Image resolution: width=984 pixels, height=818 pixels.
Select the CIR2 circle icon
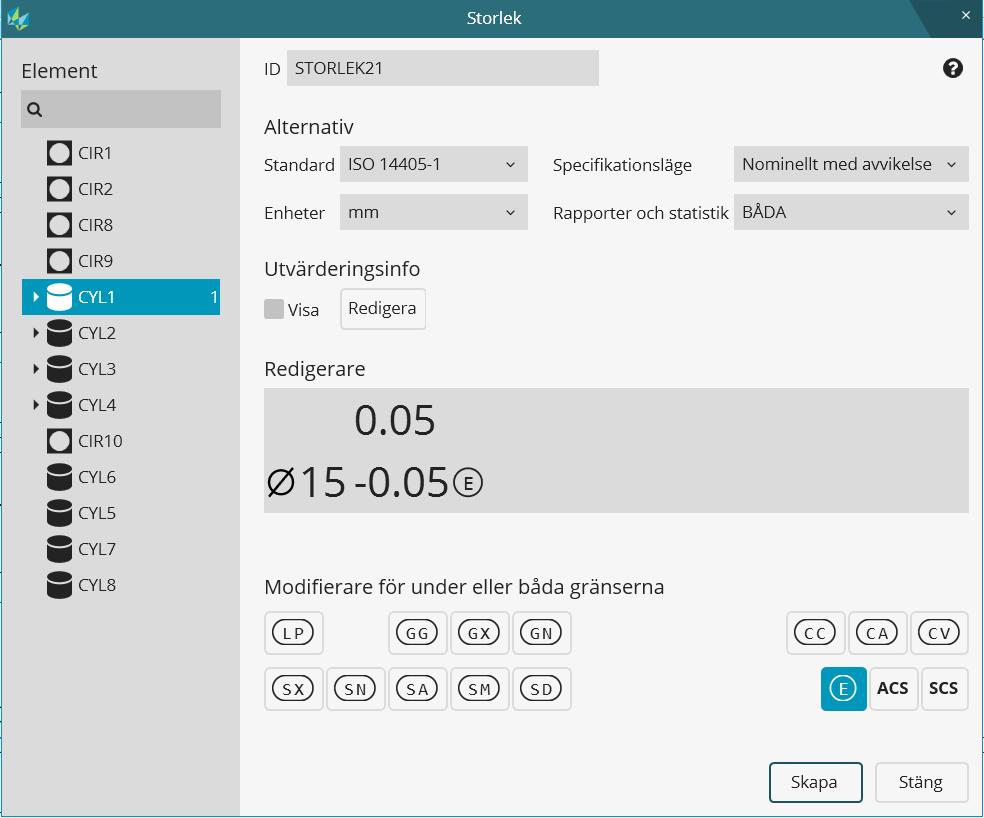[60, 189]
